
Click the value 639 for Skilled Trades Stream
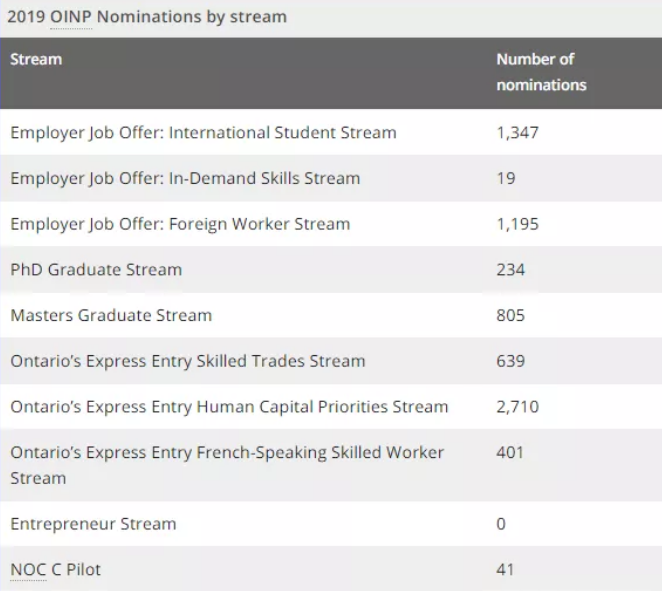coord(510,360)
